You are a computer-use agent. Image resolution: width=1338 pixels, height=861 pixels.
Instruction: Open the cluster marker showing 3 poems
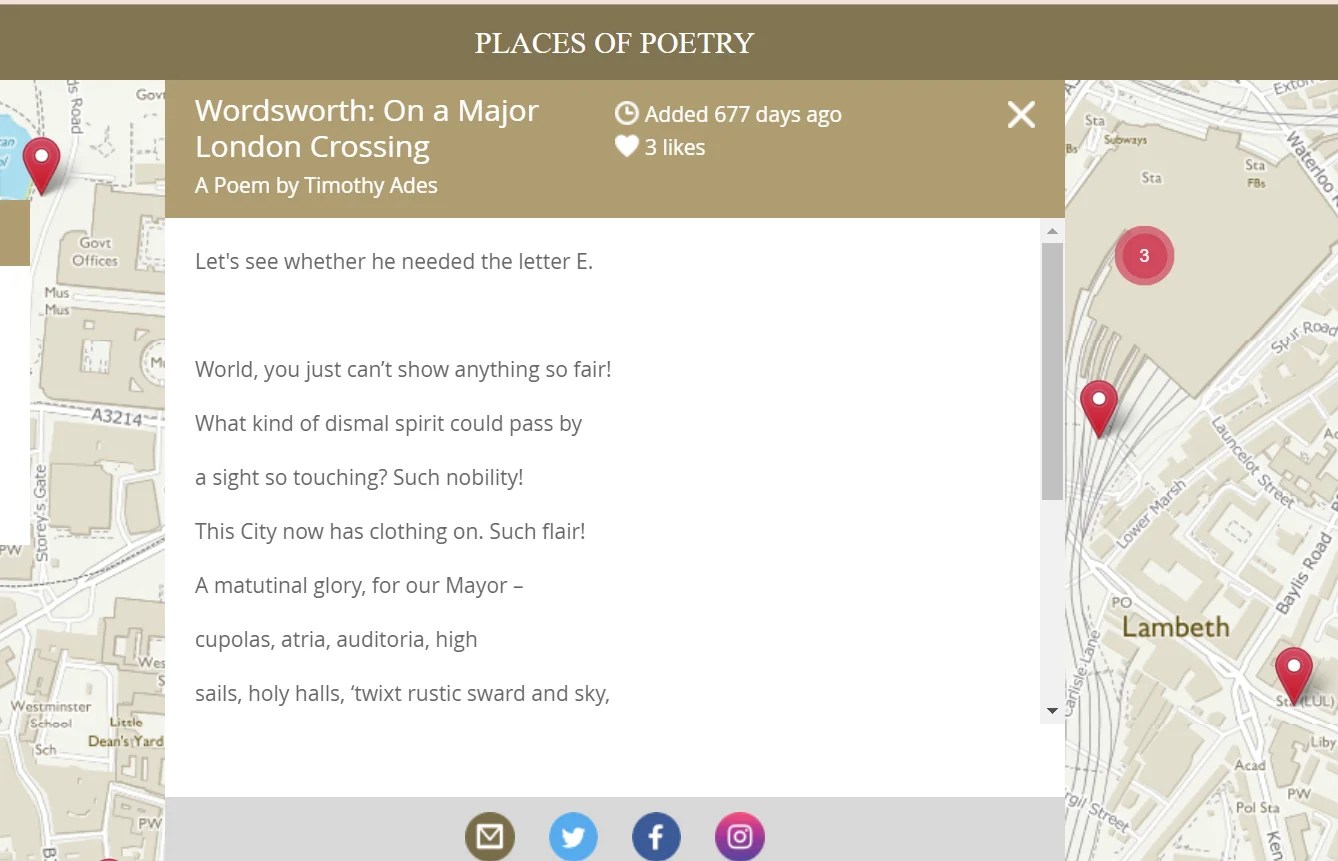click(1144, 256)
